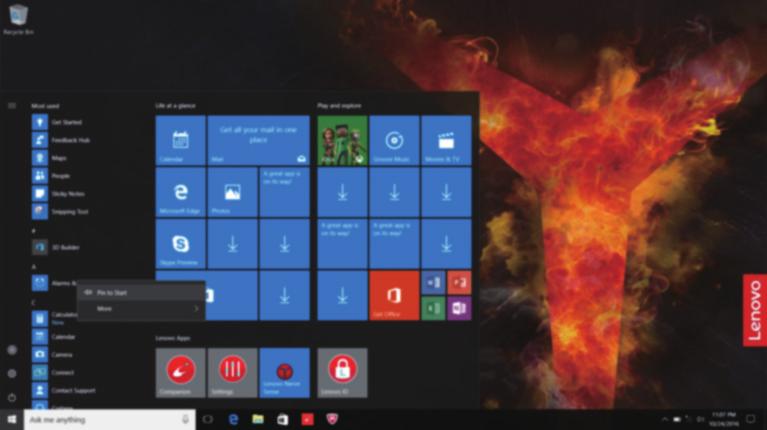Launch the Lenovo Companion tile

[180, 373]
